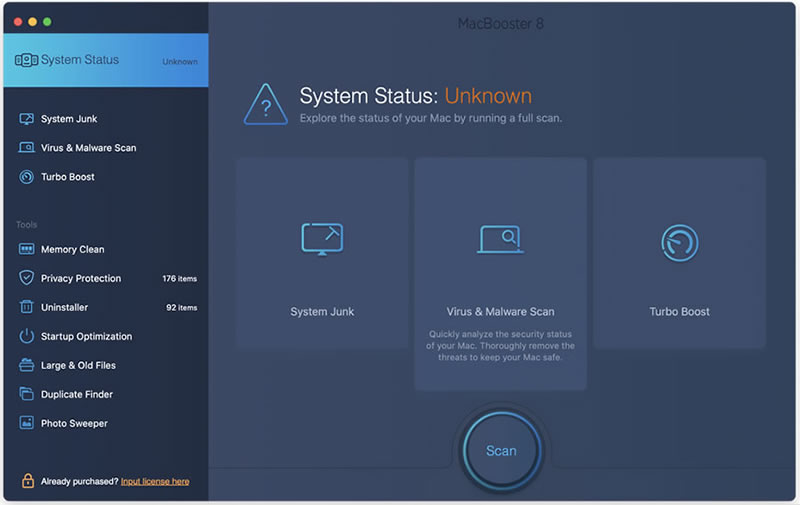
Task: Click the Privacy Protection shield icon
Action: 27,278
